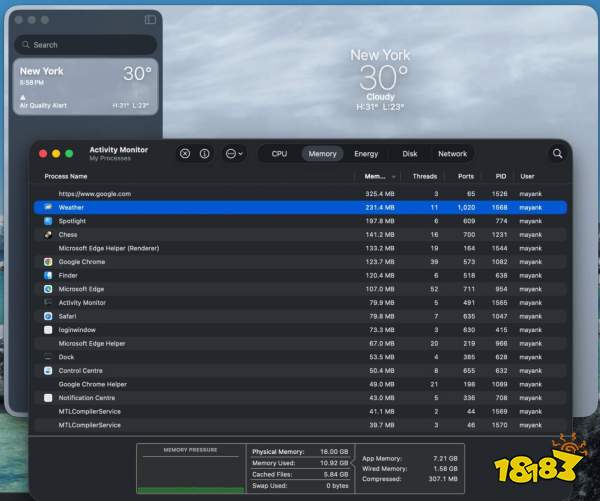Click the App Memory 7.21 GB value
The width and height of the screenshot is (600, 501).
(x=445, y=459)
